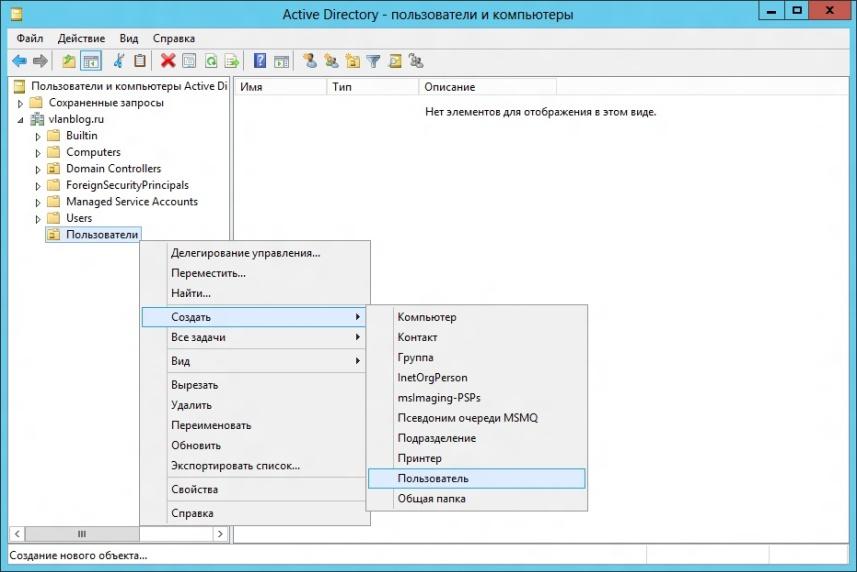Select the Domain Controllers tree item
Screen dimensions: 857x572
(x=113, y=169)
